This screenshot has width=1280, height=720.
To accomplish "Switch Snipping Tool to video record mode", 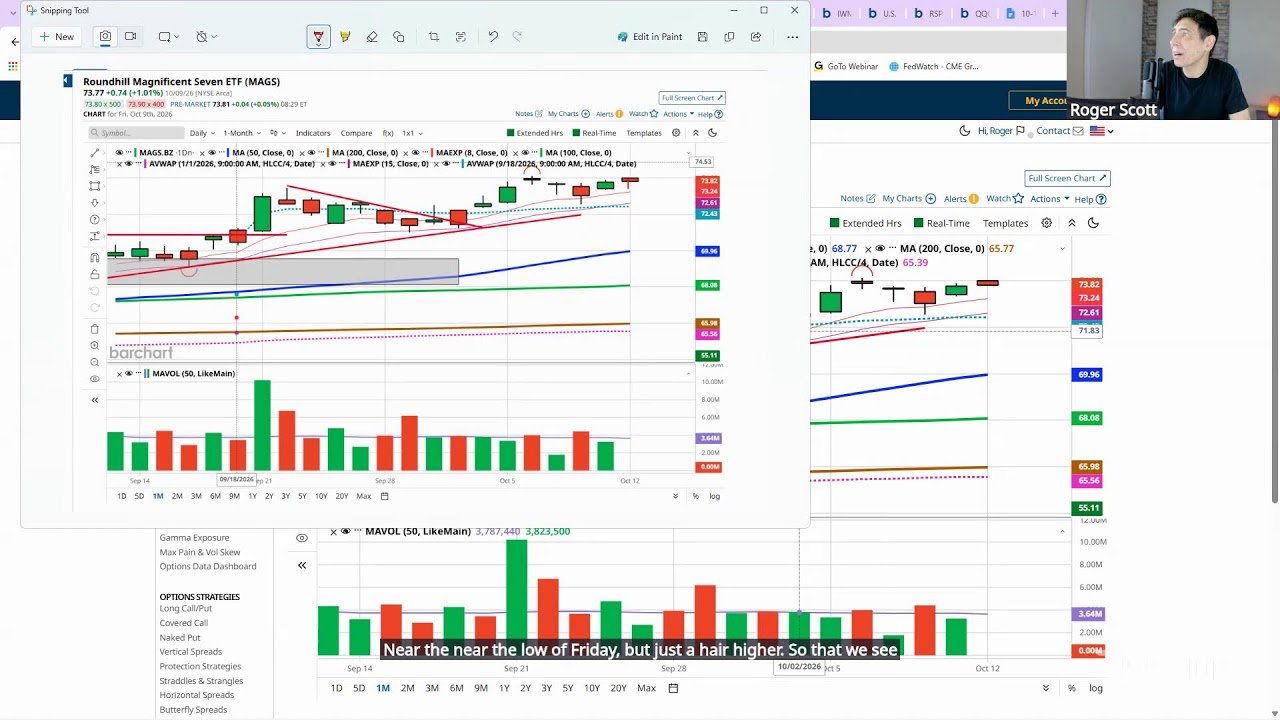I will coord(130,37).
